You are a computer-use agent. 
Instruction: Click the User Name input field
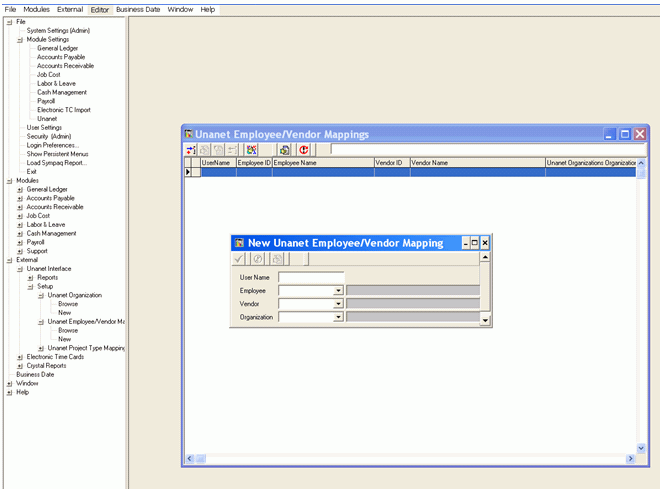311,277
